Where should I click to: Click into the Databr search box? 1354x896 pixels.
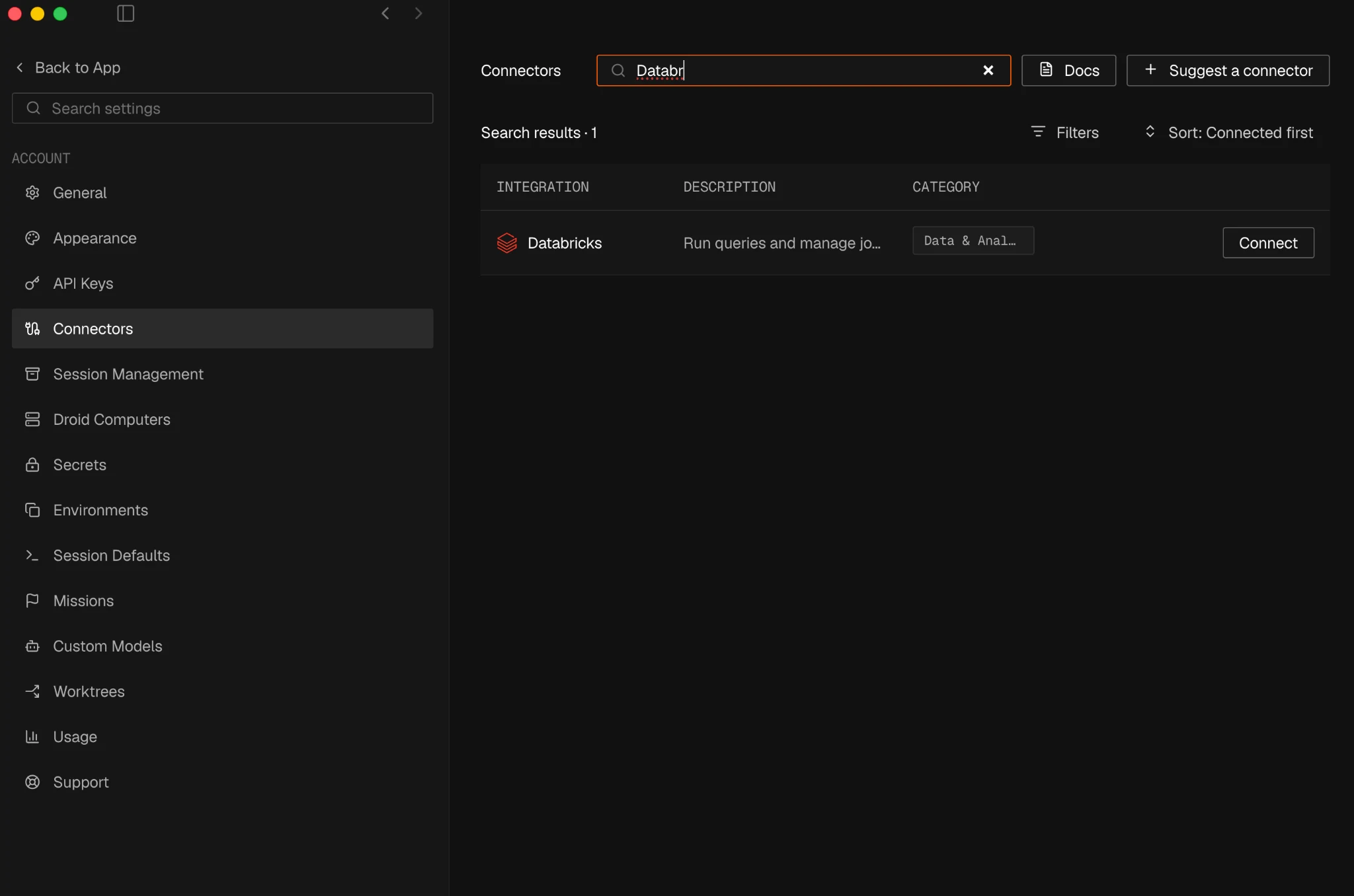point(803,70)
